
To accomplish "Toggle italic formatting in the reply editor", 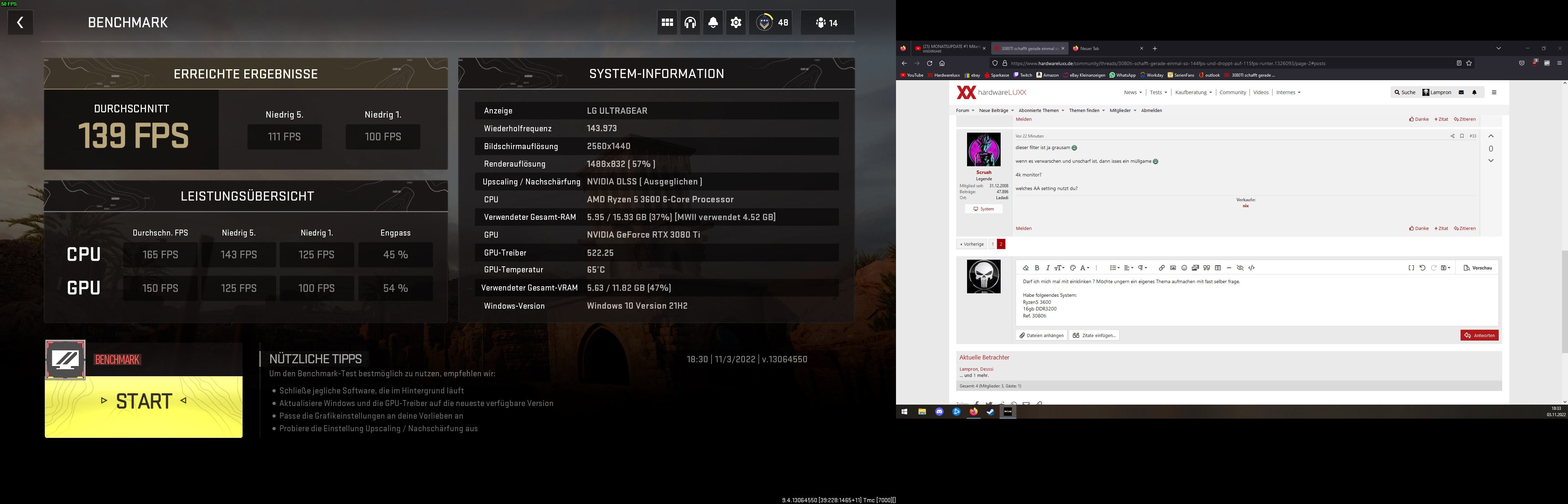I will point(1048,268).
